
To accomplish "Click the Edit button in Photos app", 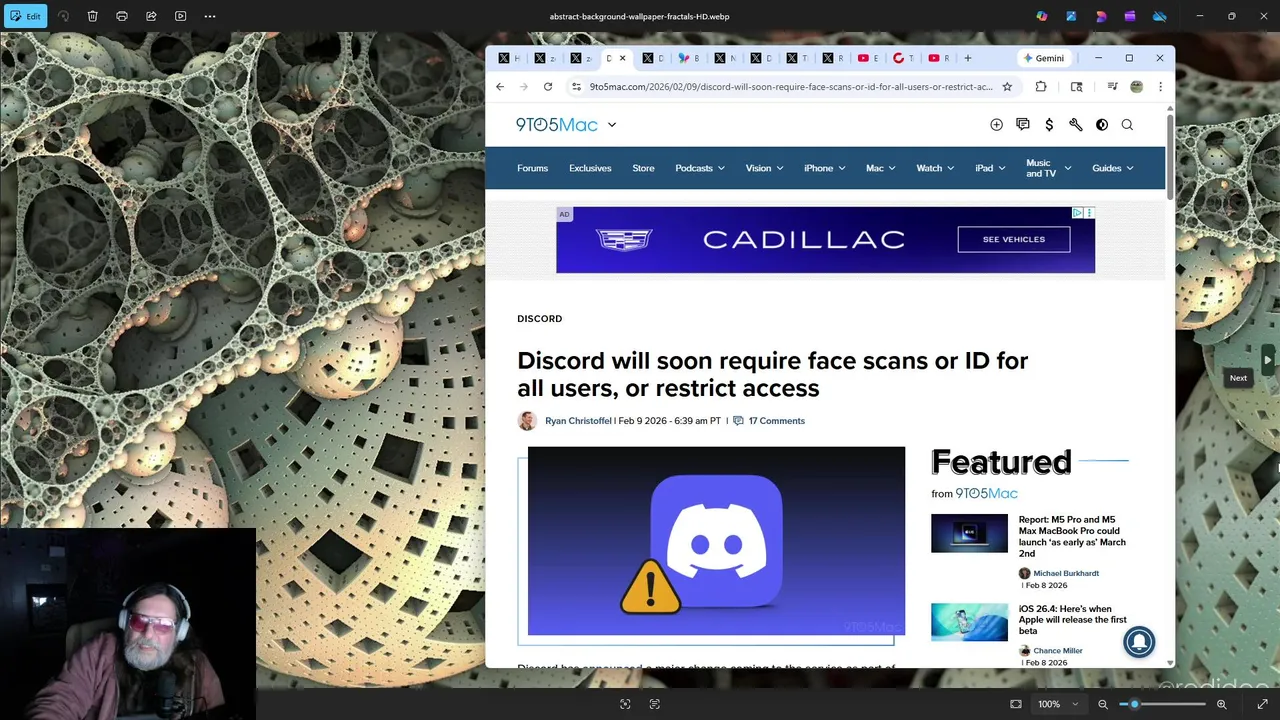I will pos(25,16).
